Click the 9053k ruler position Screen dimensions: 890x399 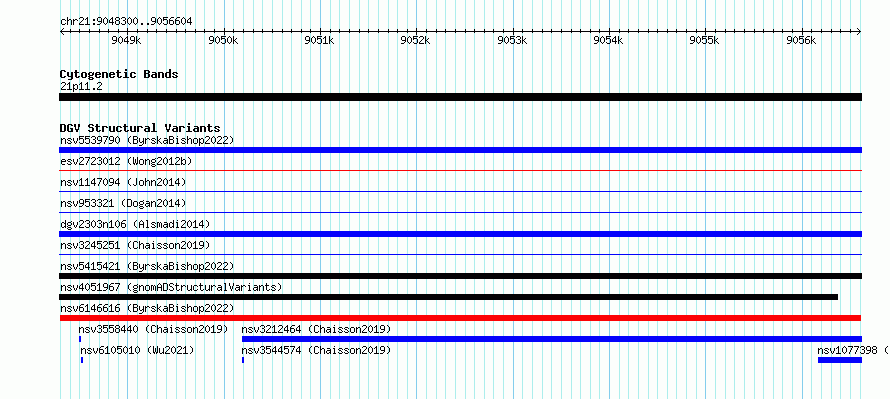coord(513,40)
